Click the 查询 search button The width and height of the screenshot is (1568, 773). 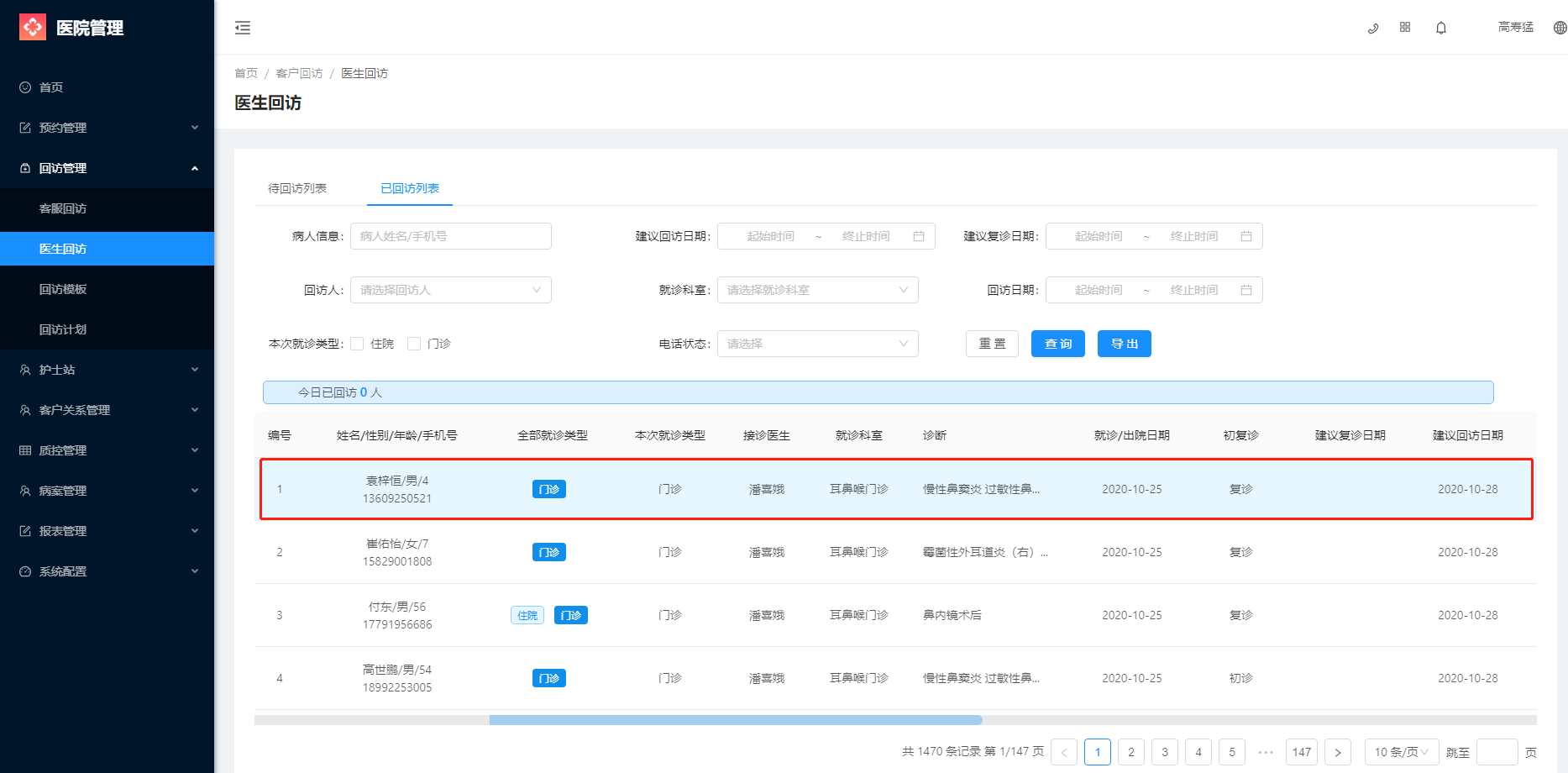(x=1058, y=344)
